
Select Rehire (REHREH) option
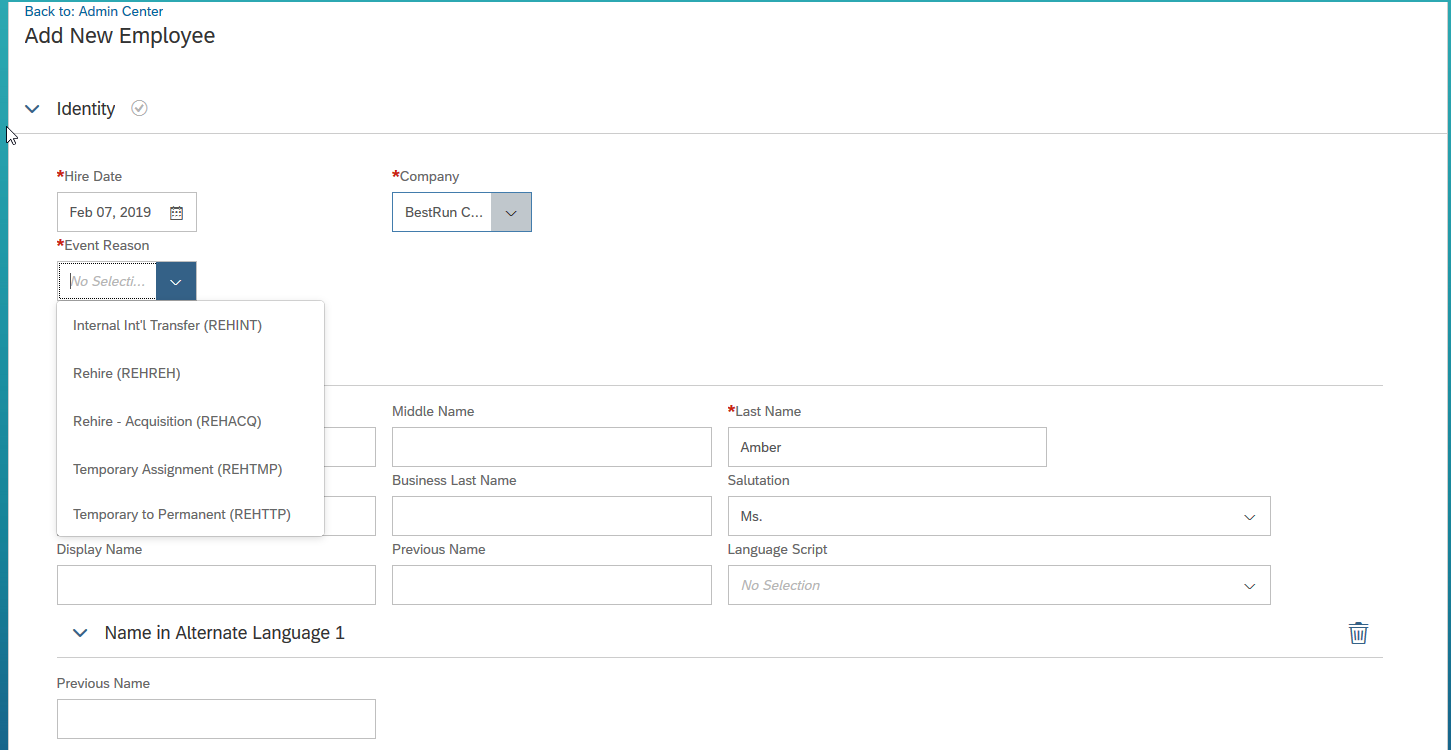coord(190,373)
